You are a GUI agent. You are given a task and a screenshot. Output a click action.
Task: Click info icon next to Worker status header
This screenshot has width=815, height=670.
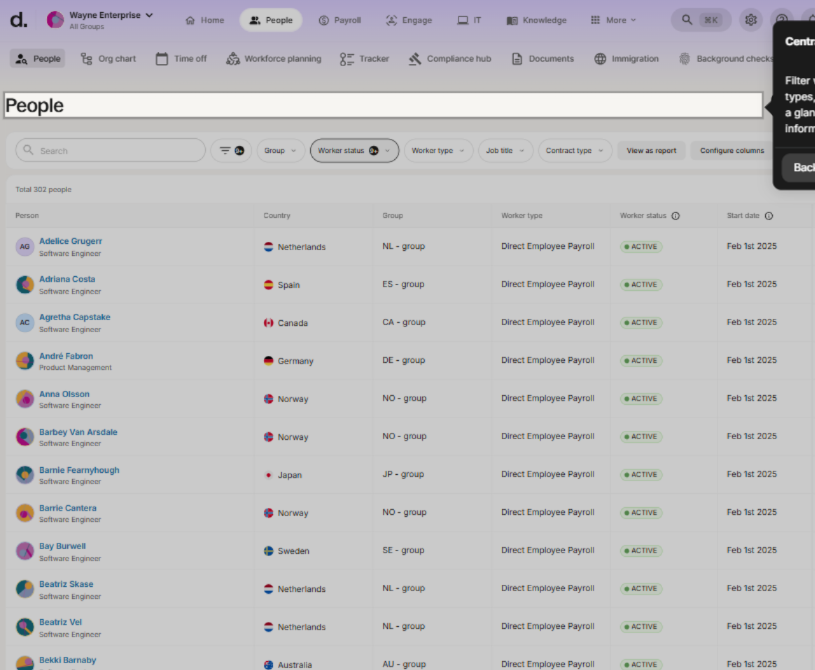675,216
